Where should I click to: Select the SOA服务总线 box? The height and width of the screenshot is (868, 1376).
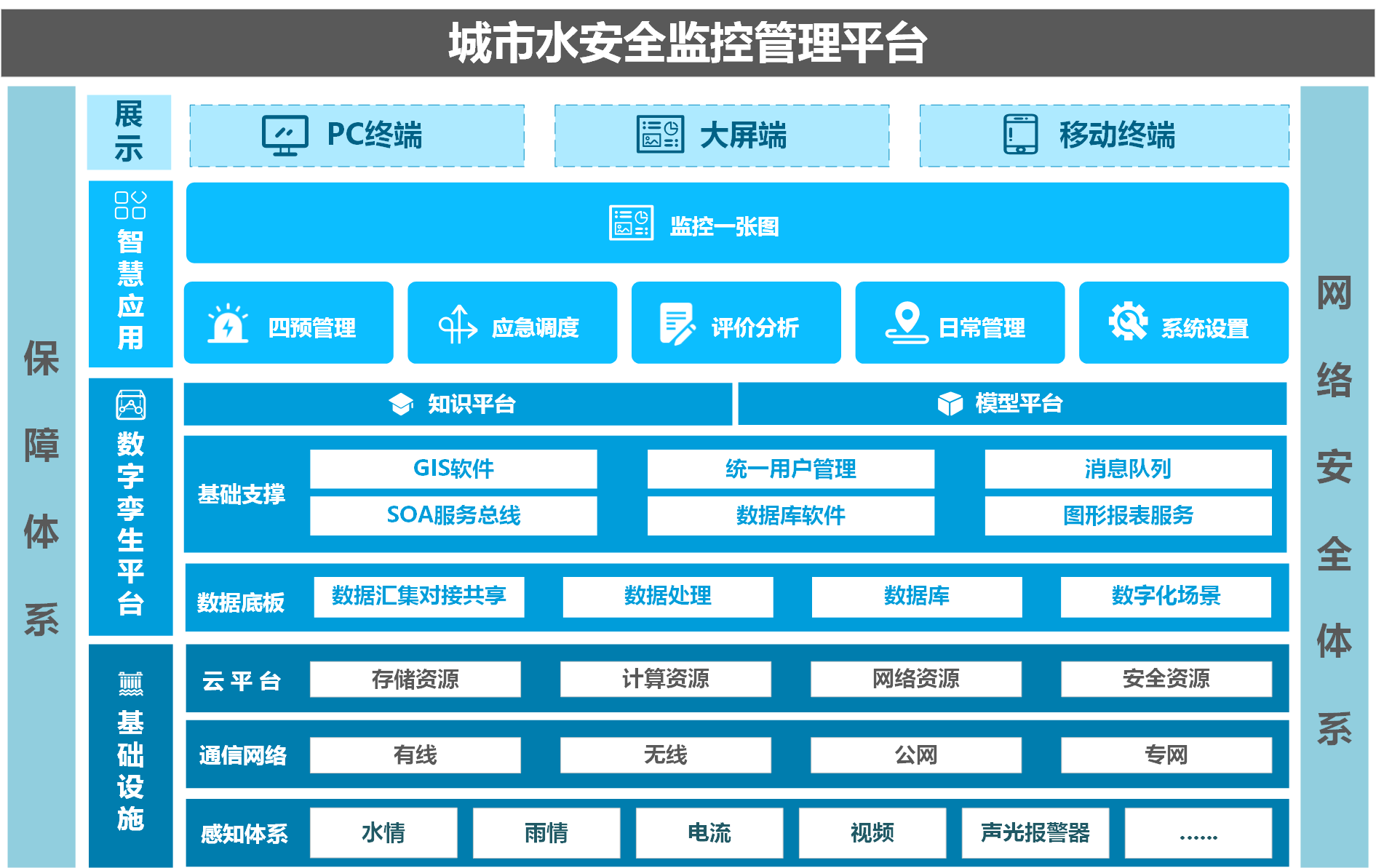click(453, 515)
